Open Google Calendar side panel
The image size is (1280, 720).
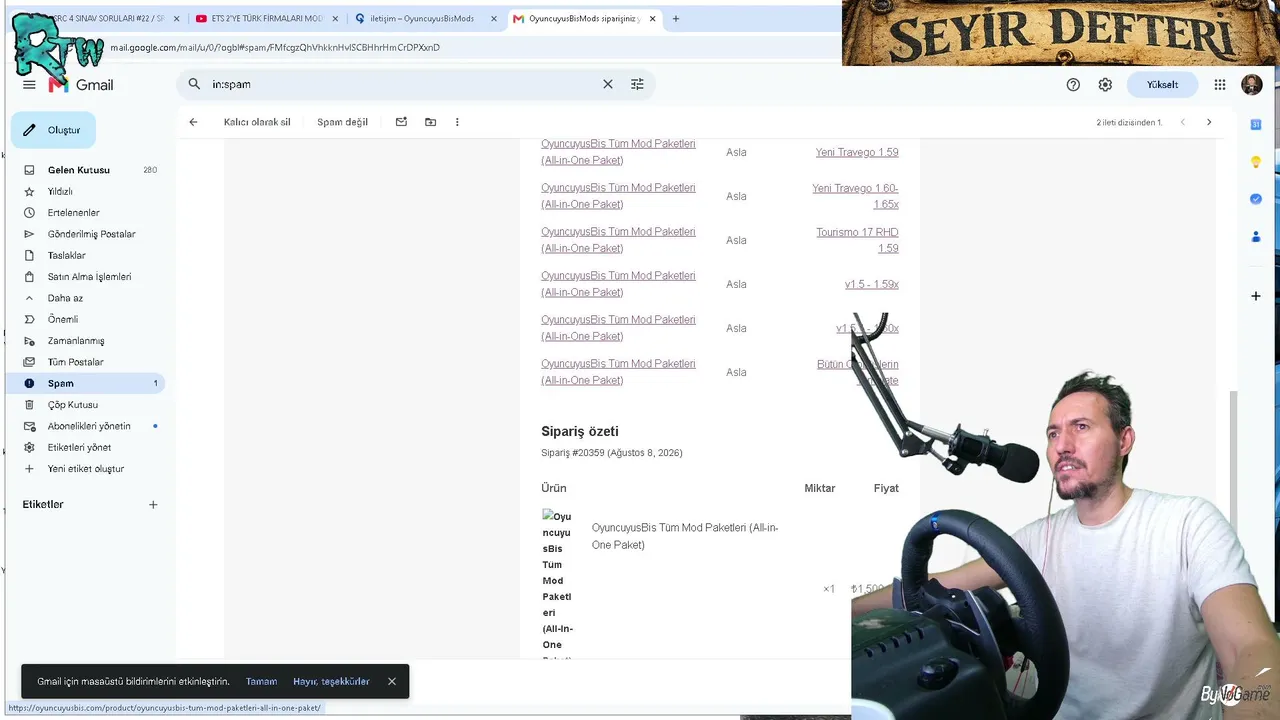1256,124
